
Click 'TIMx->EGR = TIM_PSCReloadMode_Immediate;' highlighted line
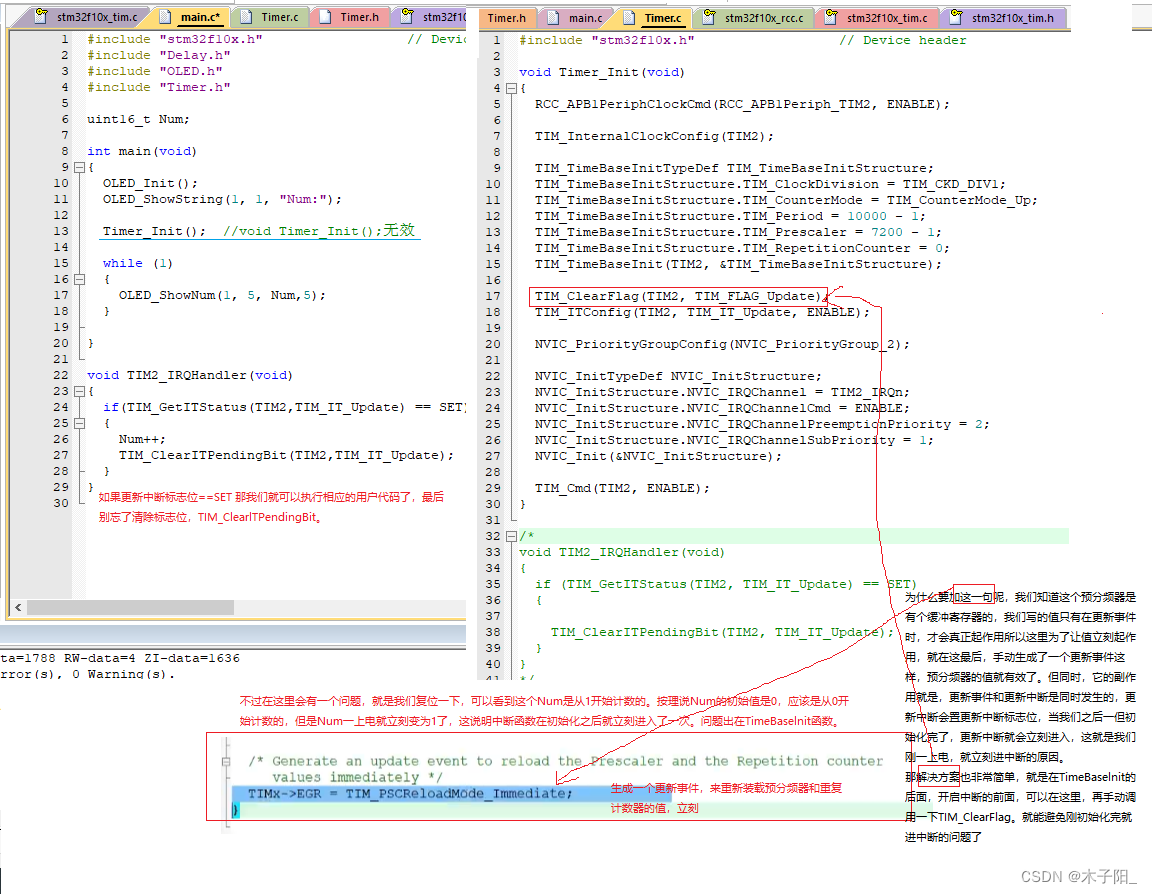click(x=410, y=793)
